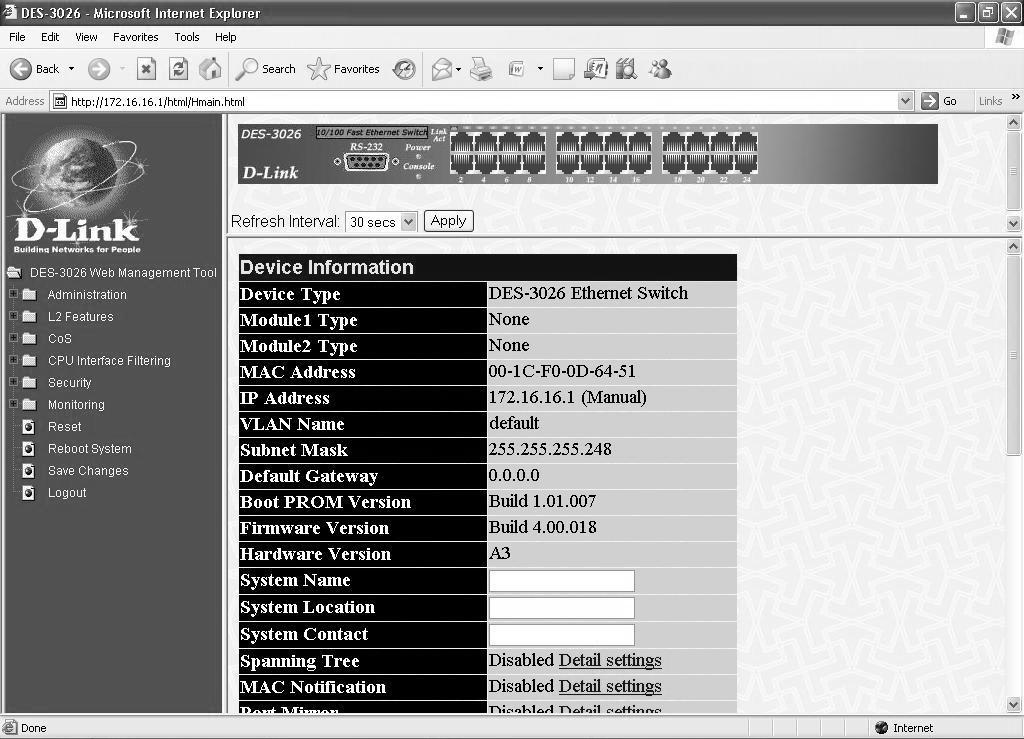This screenshot has height=739, width=1024.
Task: Open the History toolbar icon
Action: [404, 69]
